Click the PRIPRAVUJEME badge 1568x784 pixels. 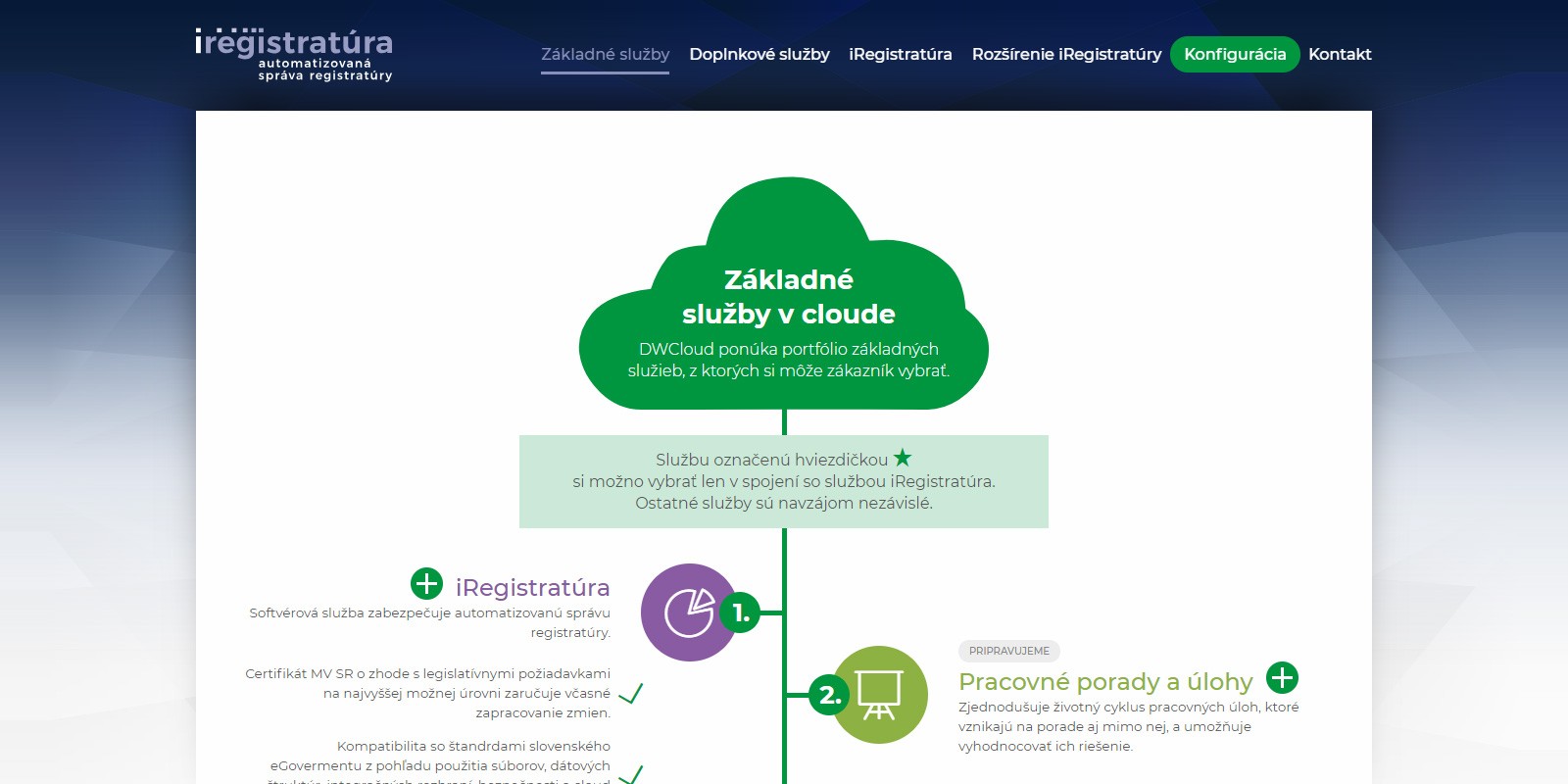tap(1008, 651)
